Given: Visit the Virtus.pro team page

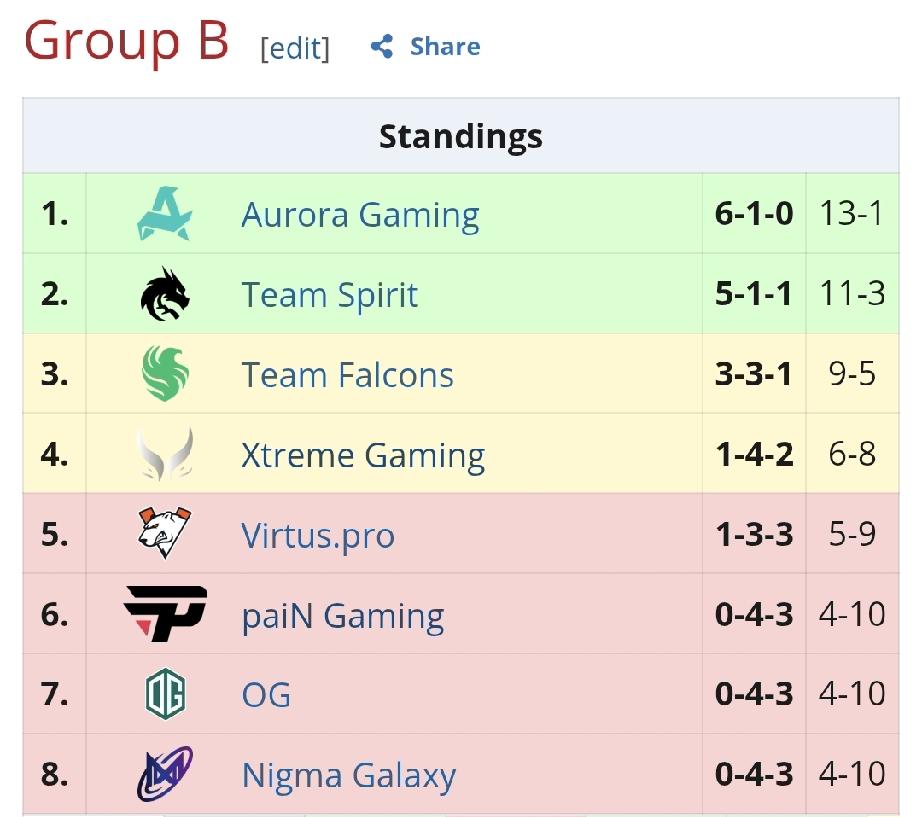Looking at the screenshot, I should click(317, 535).
